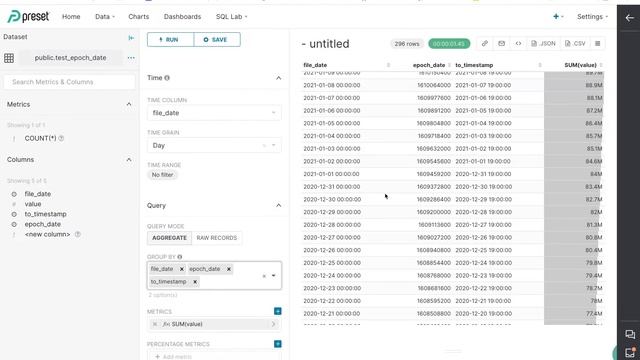640x360 pixels.
Task: Export results as JSON
Action: click(543, 43)
